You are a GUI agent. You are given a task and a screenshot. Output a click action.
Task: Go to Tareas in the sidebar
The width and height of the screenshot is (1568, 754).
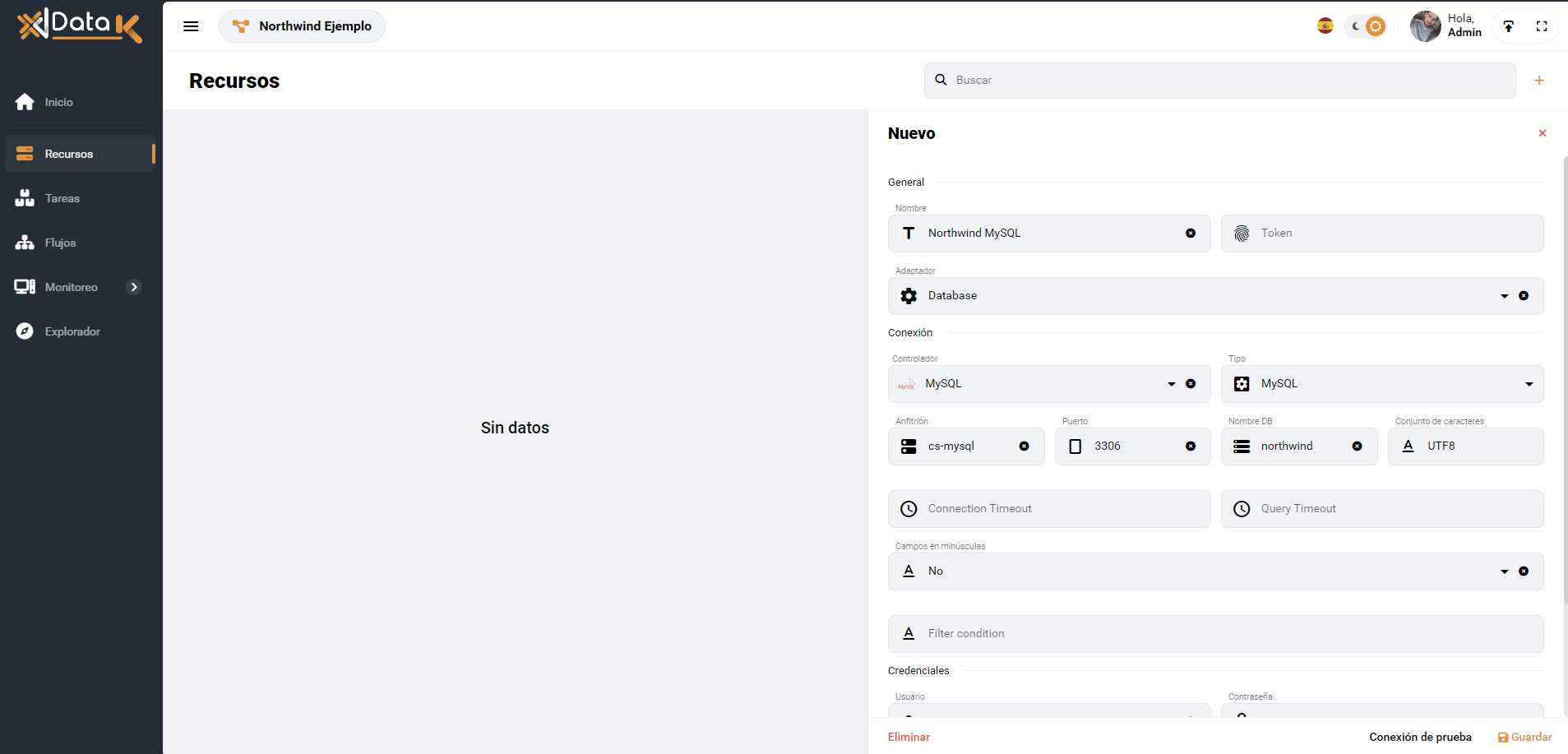tap(62, 198)
